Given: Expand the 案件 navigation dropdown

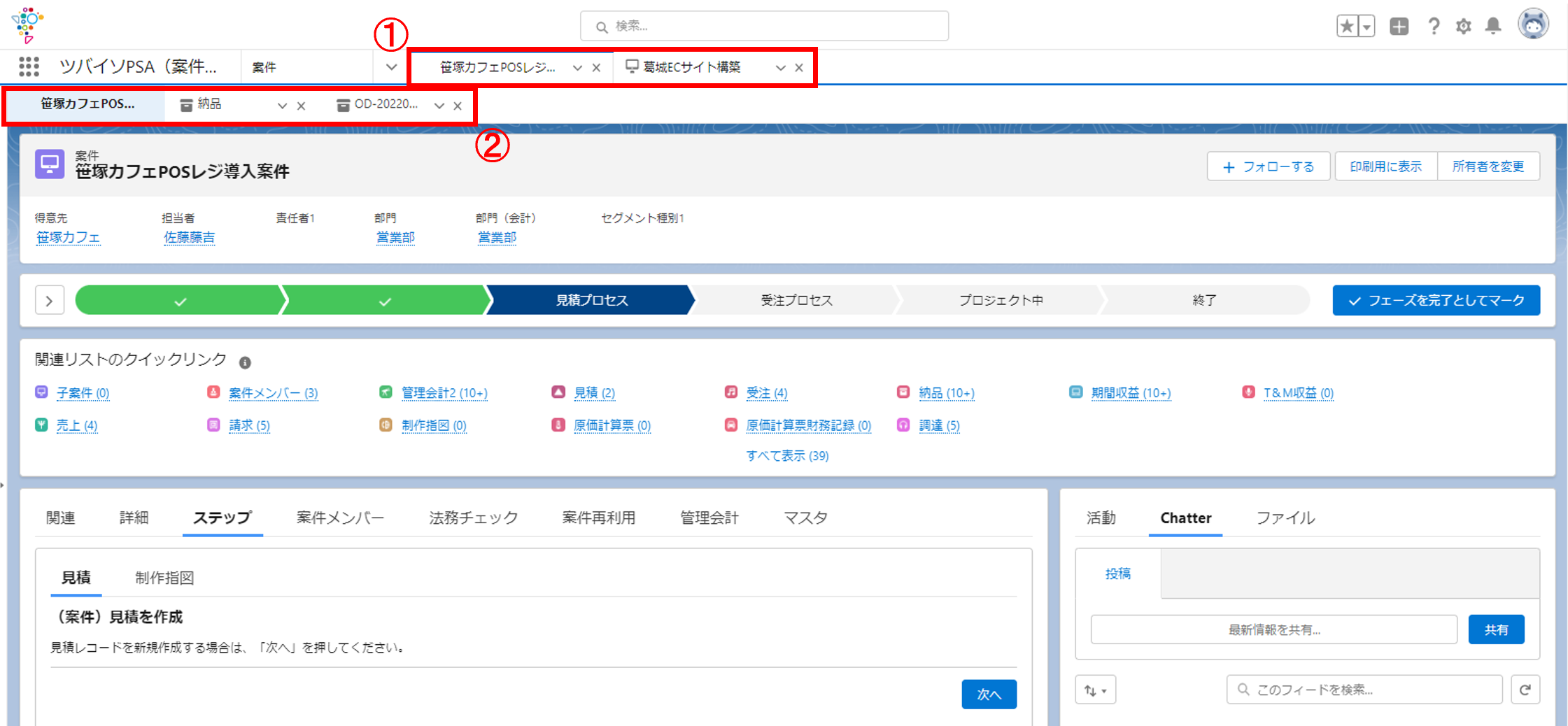Looking at the screenshot, I should tap(391, 67).
